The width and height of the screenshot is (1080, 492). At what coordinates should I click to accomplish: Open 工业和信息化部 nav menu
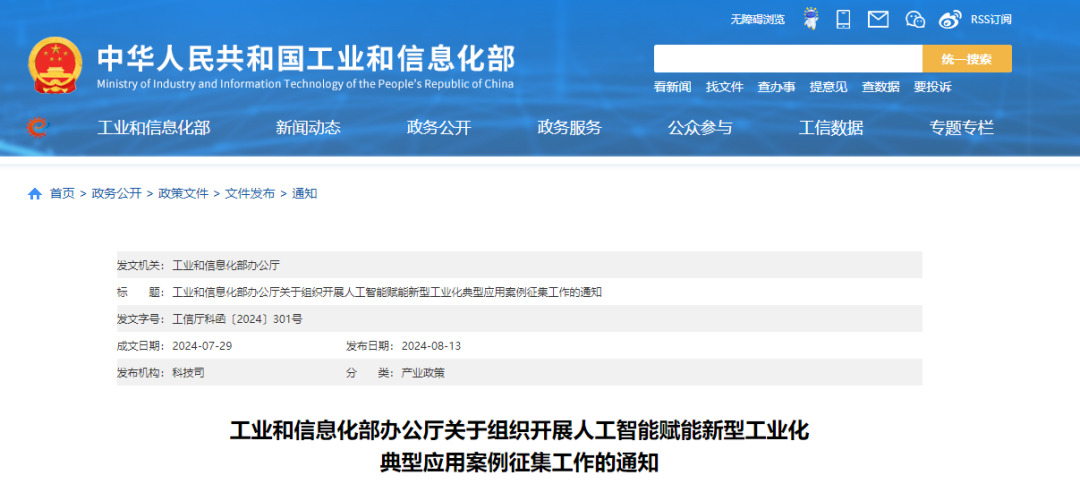[x=154, y=127]
